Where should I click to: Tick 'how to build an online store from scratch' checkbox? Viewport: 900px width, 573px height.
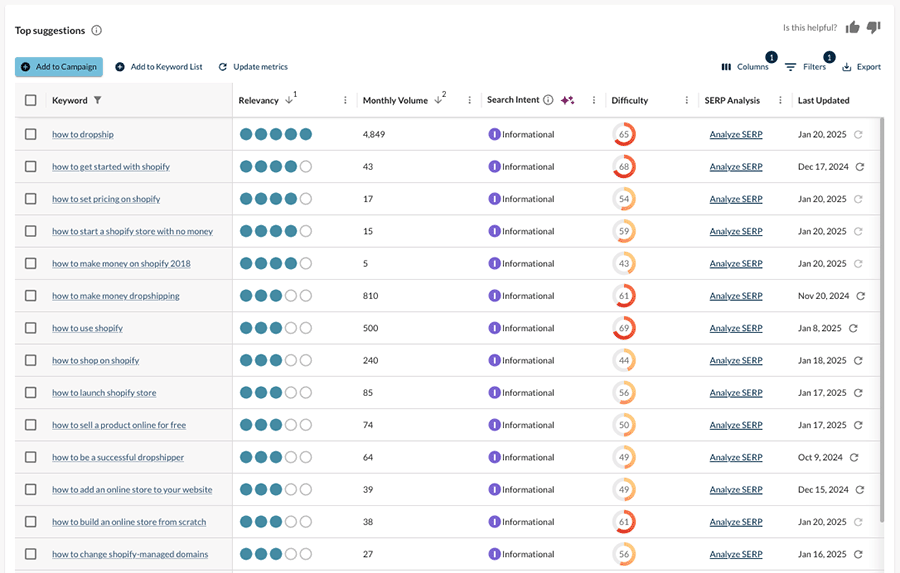[31, 522]
